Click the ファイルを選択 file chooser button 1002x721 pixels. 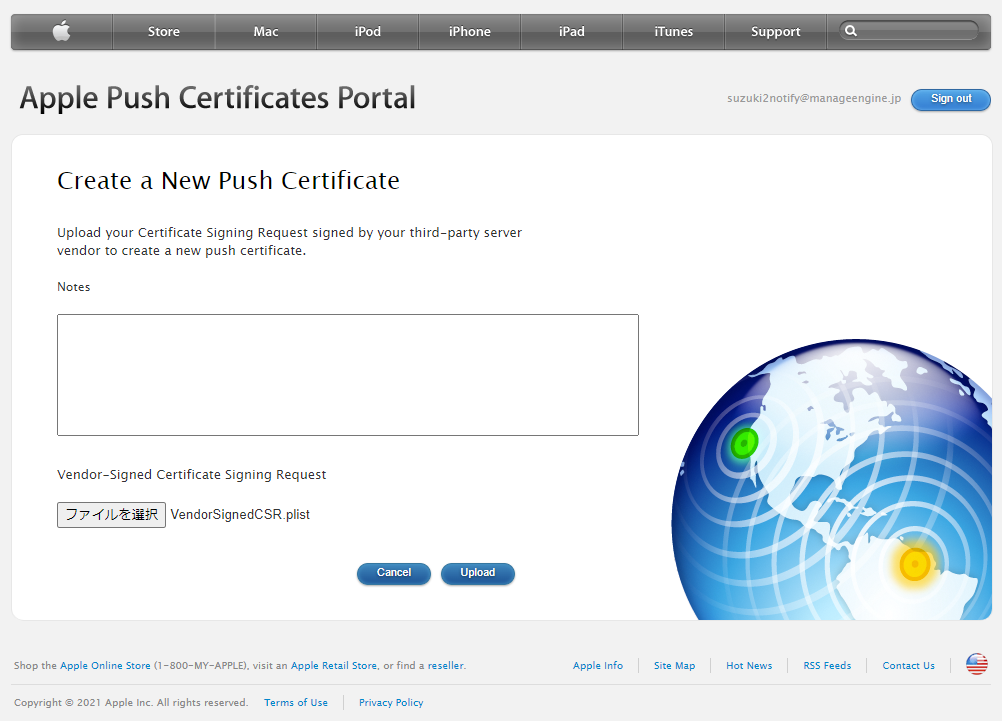click(x=111, y=515)
